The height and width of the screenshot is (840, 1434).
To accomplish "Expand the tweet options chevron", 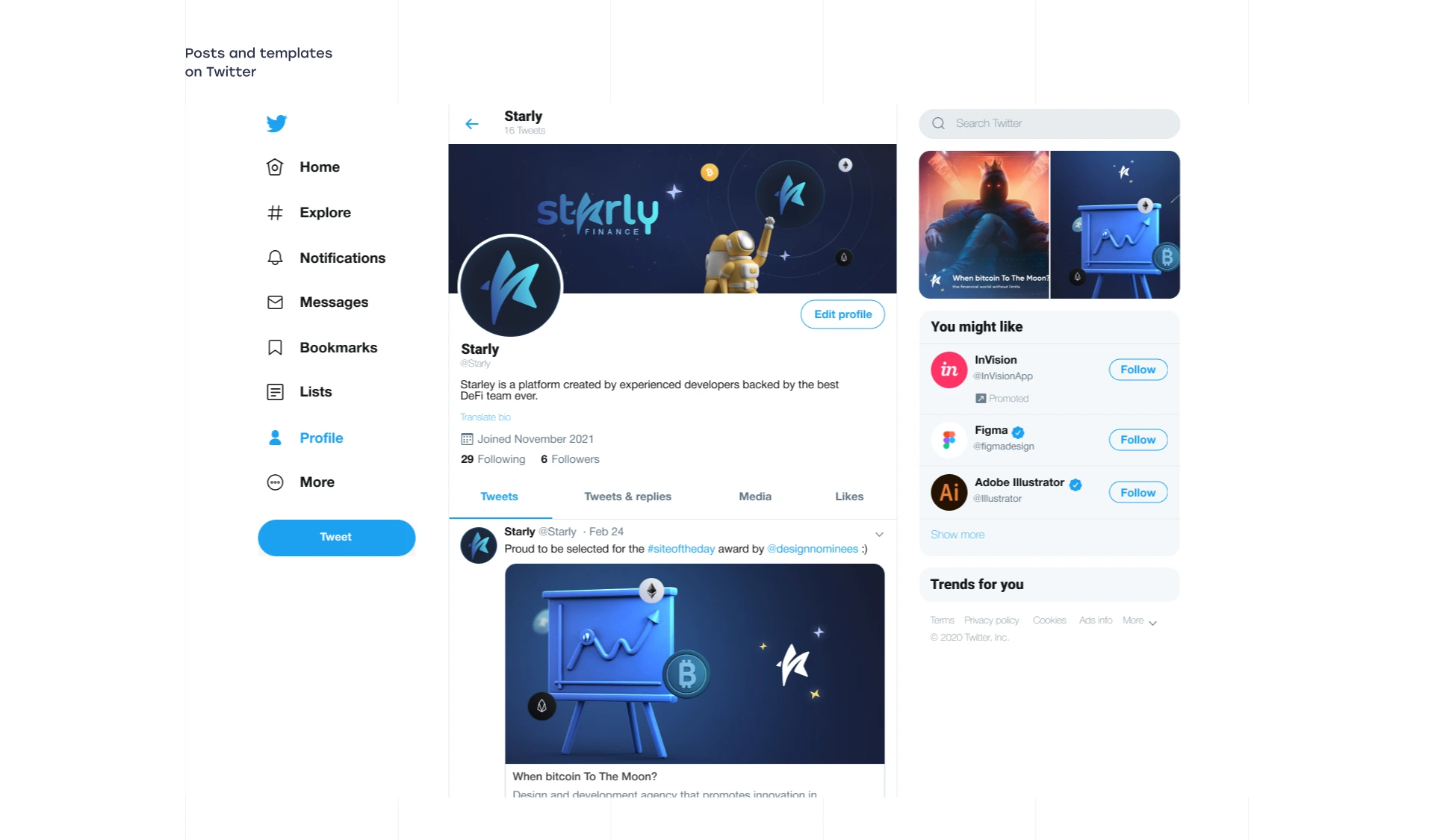I will click(x=879, y=534).
